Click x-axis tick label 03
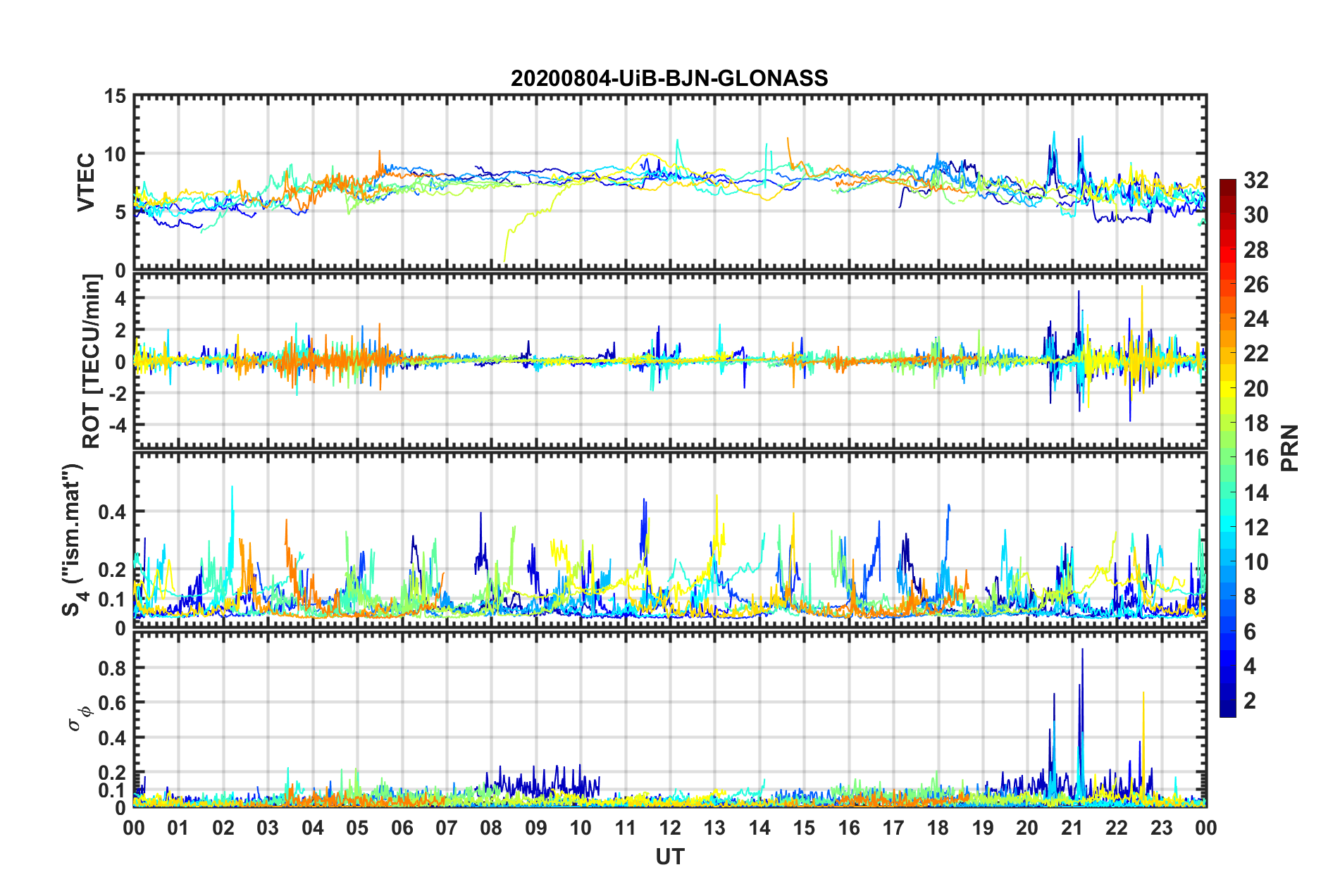Screen dimensions: 1340x896 click(268, 828)
